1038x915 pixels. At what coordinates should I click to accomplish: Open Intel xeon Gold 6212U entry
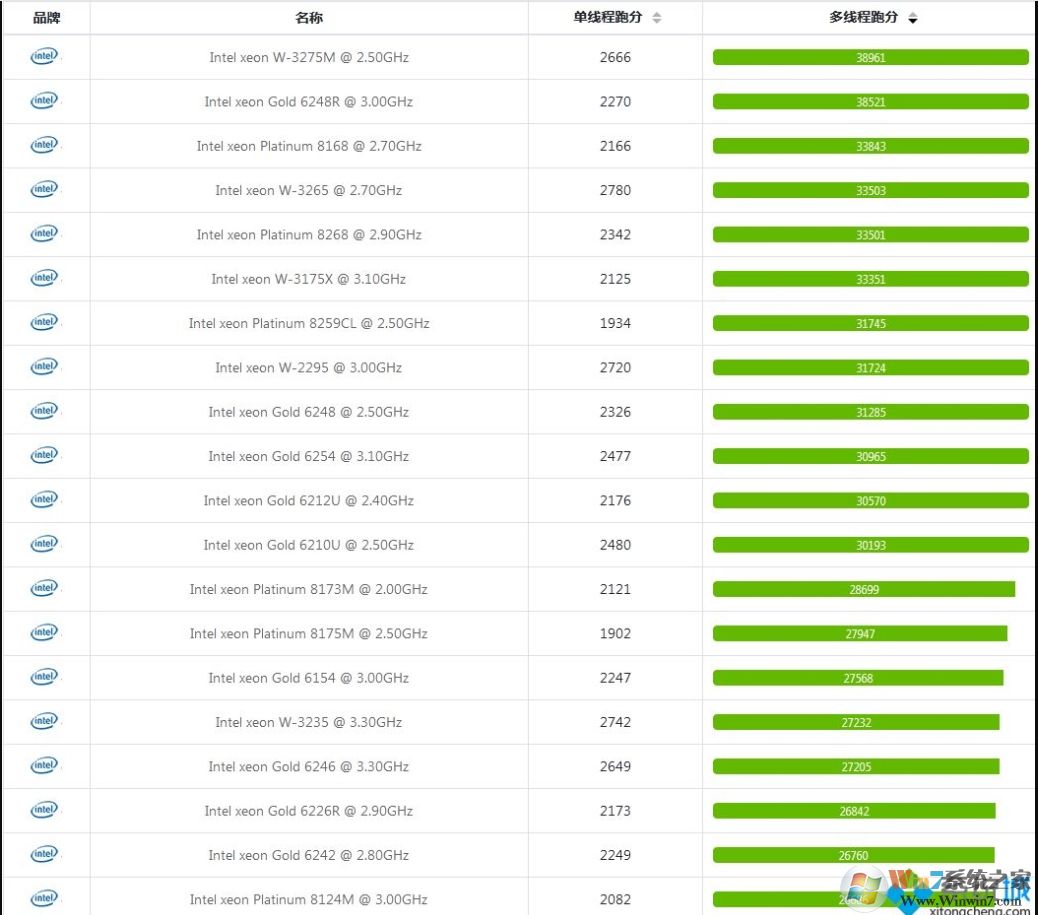click(308, 501)
